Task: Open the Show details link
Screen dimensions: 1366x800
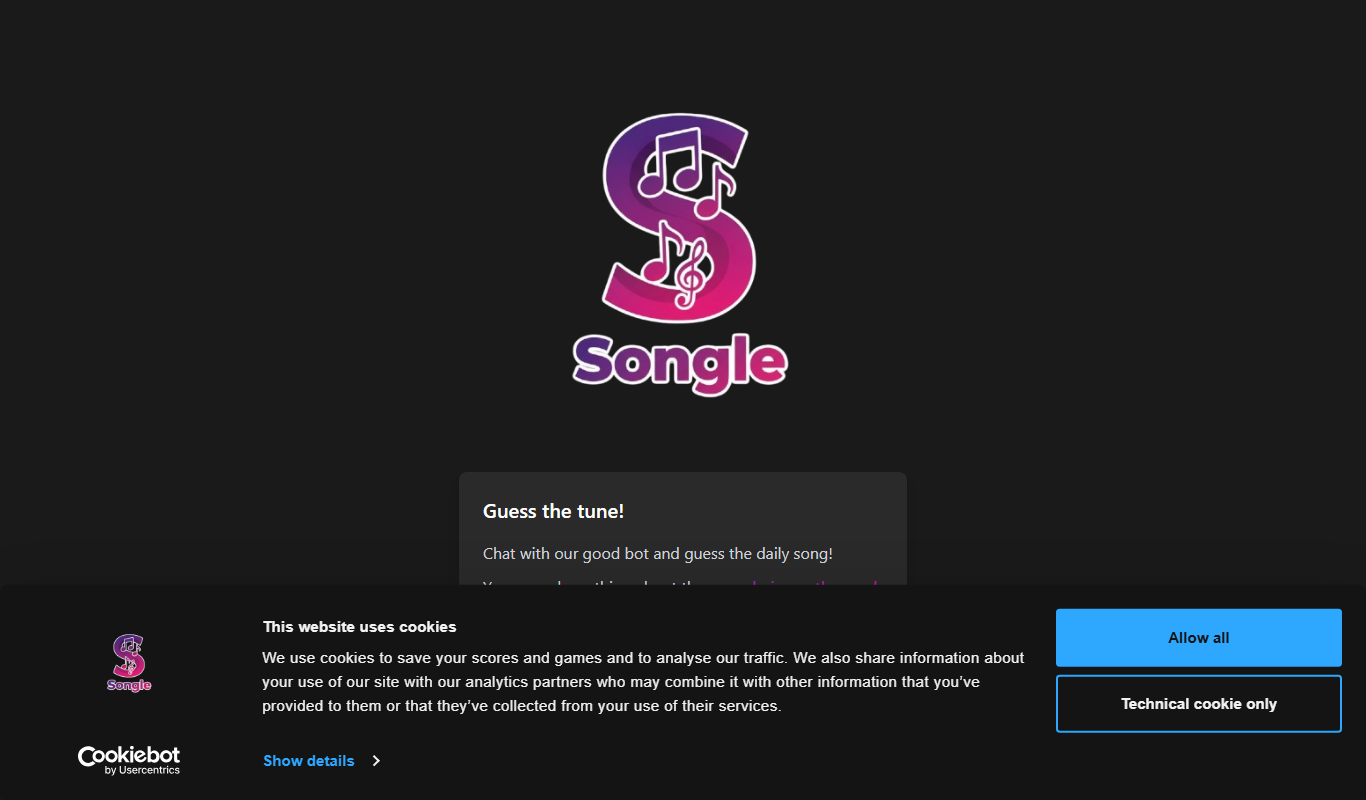Action: (309, 761)
